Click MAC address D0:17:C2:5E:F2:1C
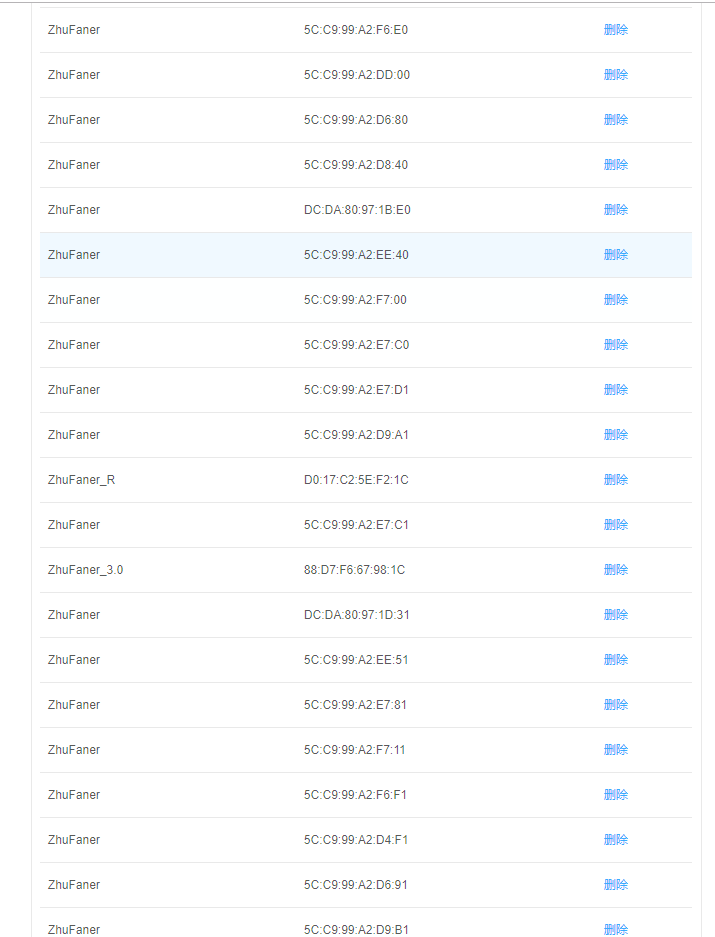 coord(356,480)
